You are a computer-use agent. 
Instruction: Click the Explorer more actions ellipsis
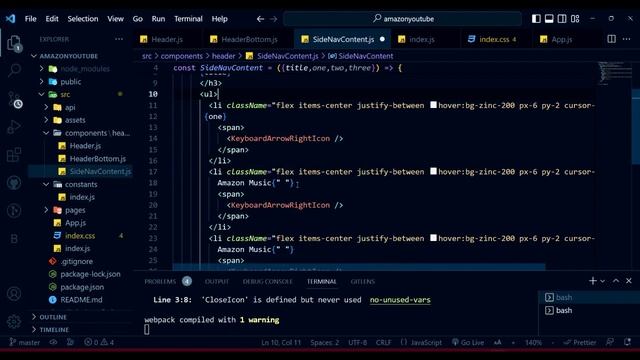click(119, 39)
